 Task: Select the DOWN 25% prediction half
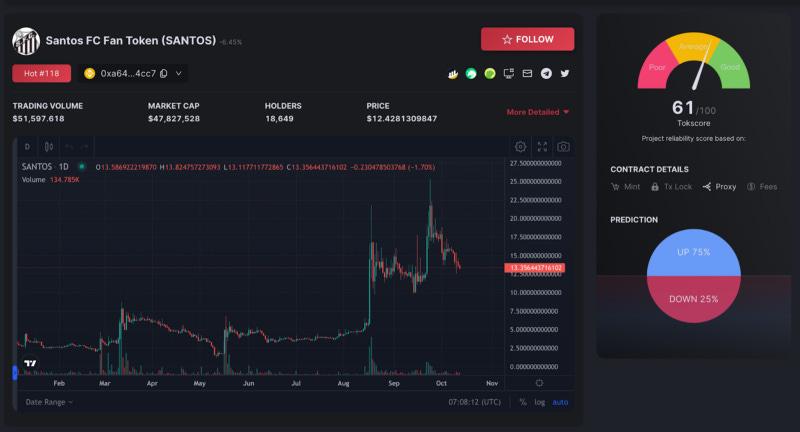(693, 299)
